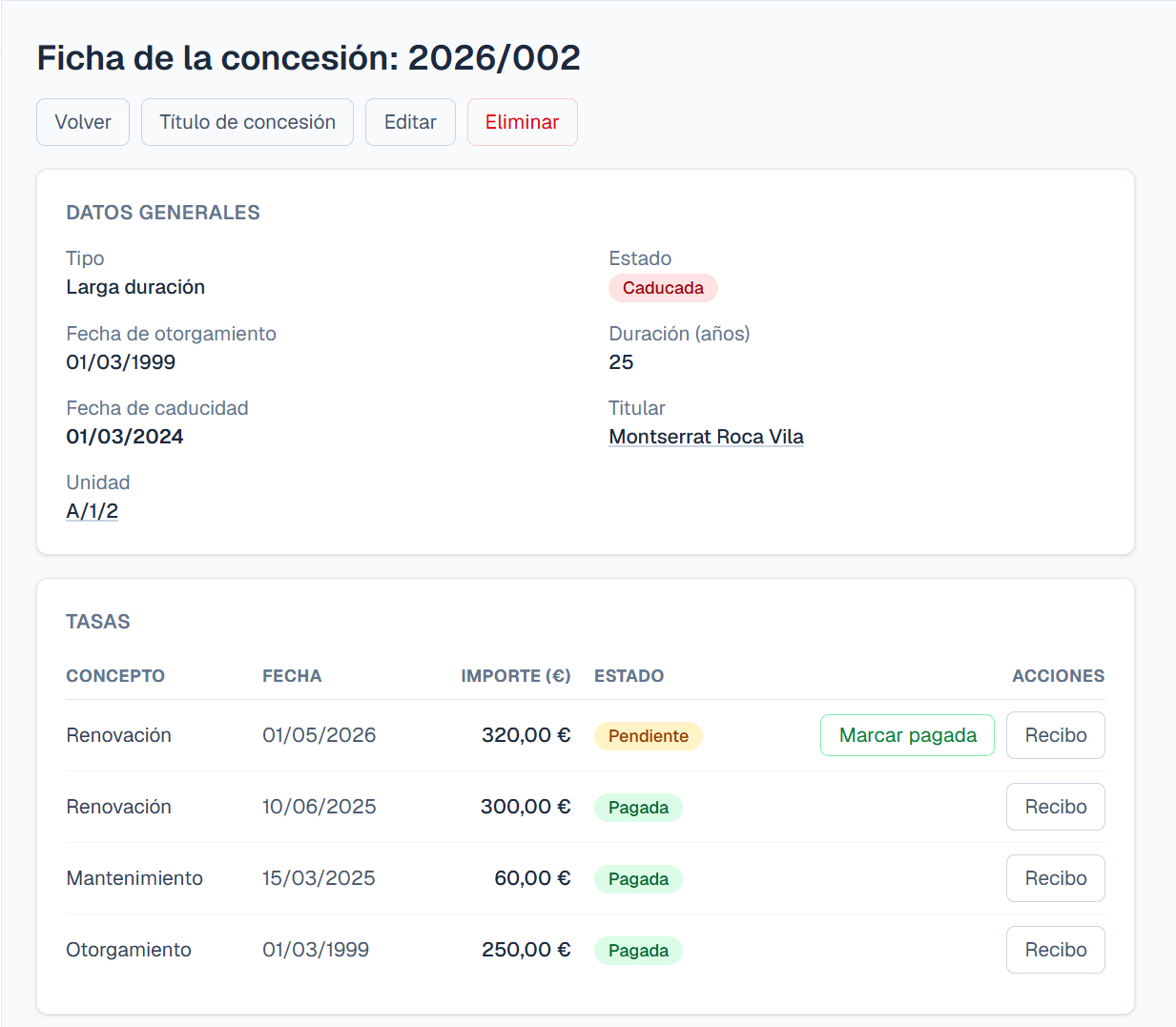Click the Caducada status badge
Image resolution: width=1176 pixels, height=1027 pixels.
pos(663,288)
